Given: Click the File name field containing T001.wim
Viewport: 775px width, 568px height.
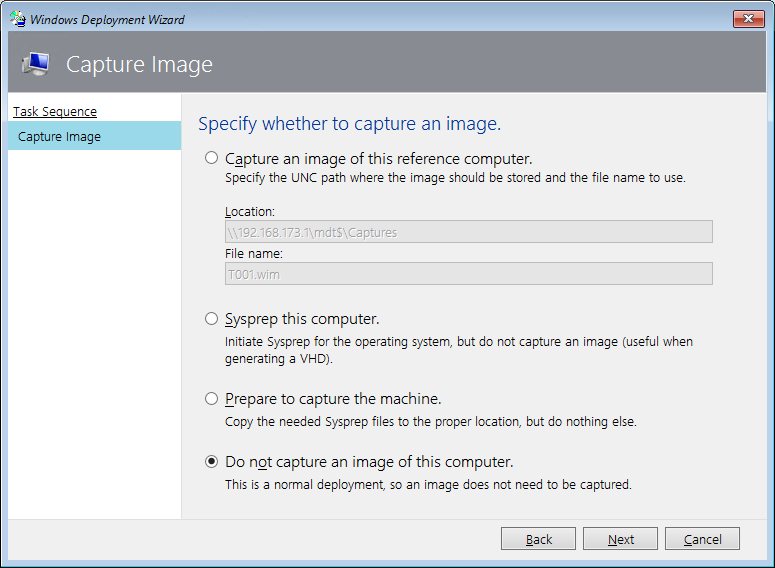Looking at the screenshot, I should tap(469, 274).
